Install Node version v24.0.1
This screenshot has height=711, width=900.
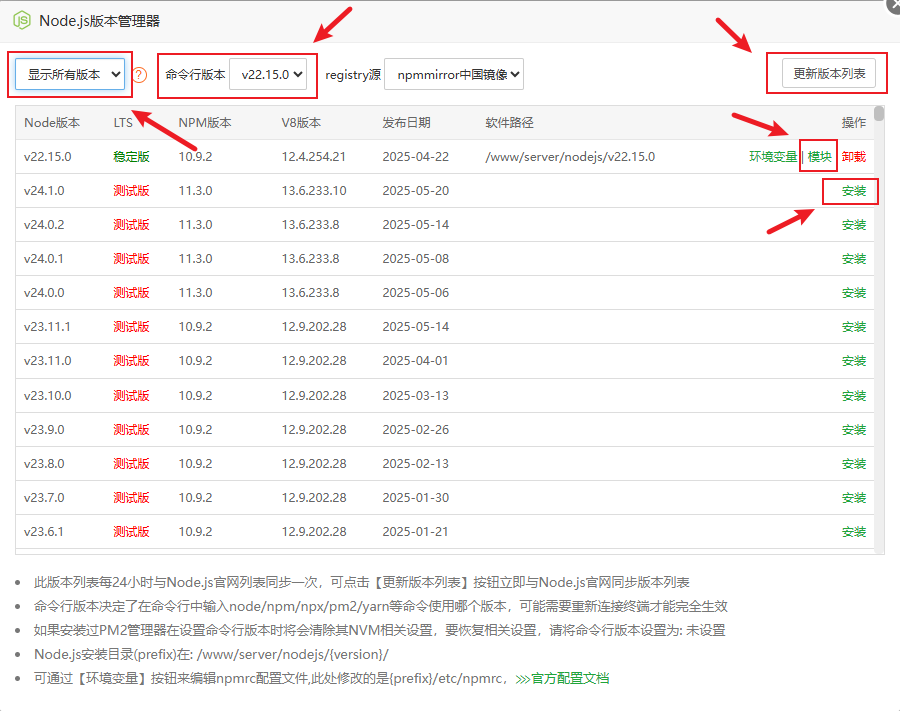tap(854, 259)
